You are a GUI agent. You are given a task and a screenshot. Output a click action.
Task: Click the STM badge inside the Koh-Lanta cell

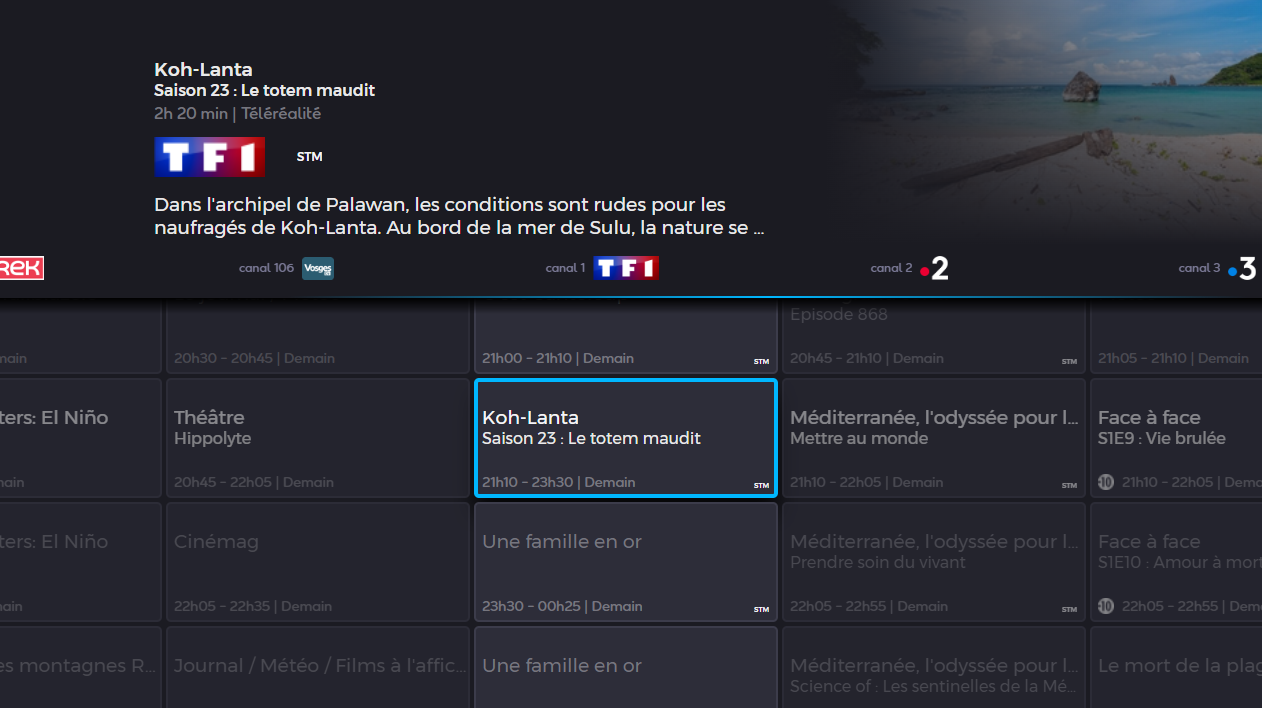tap(761, 483)
